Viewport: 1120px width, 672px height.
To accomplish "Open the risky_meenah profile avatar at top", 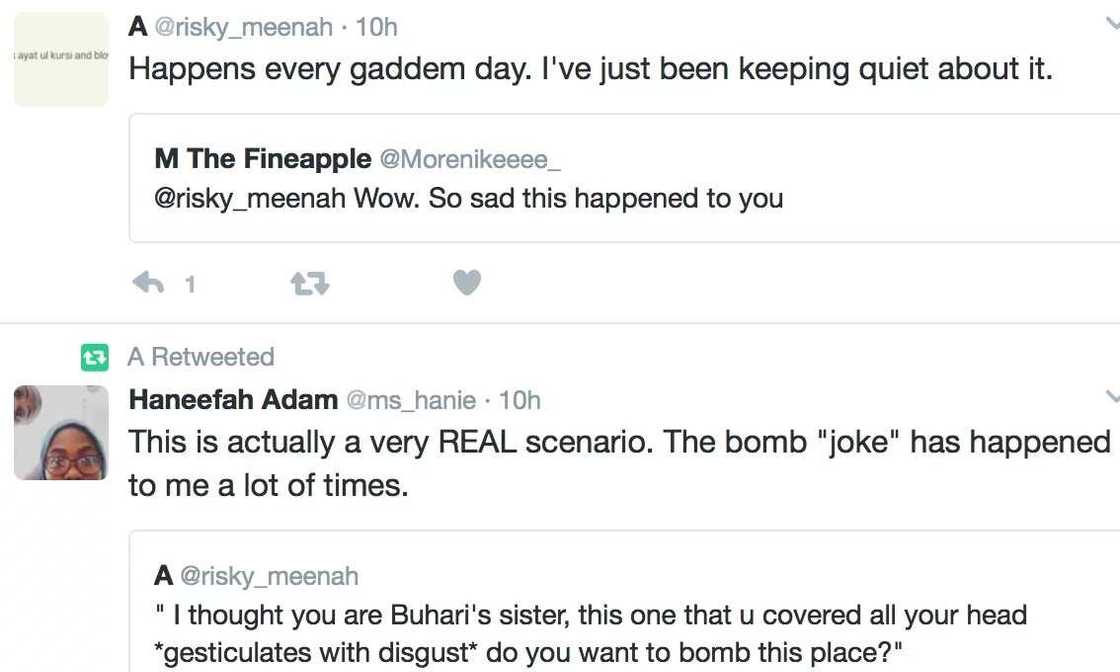I will pos(61,59).
